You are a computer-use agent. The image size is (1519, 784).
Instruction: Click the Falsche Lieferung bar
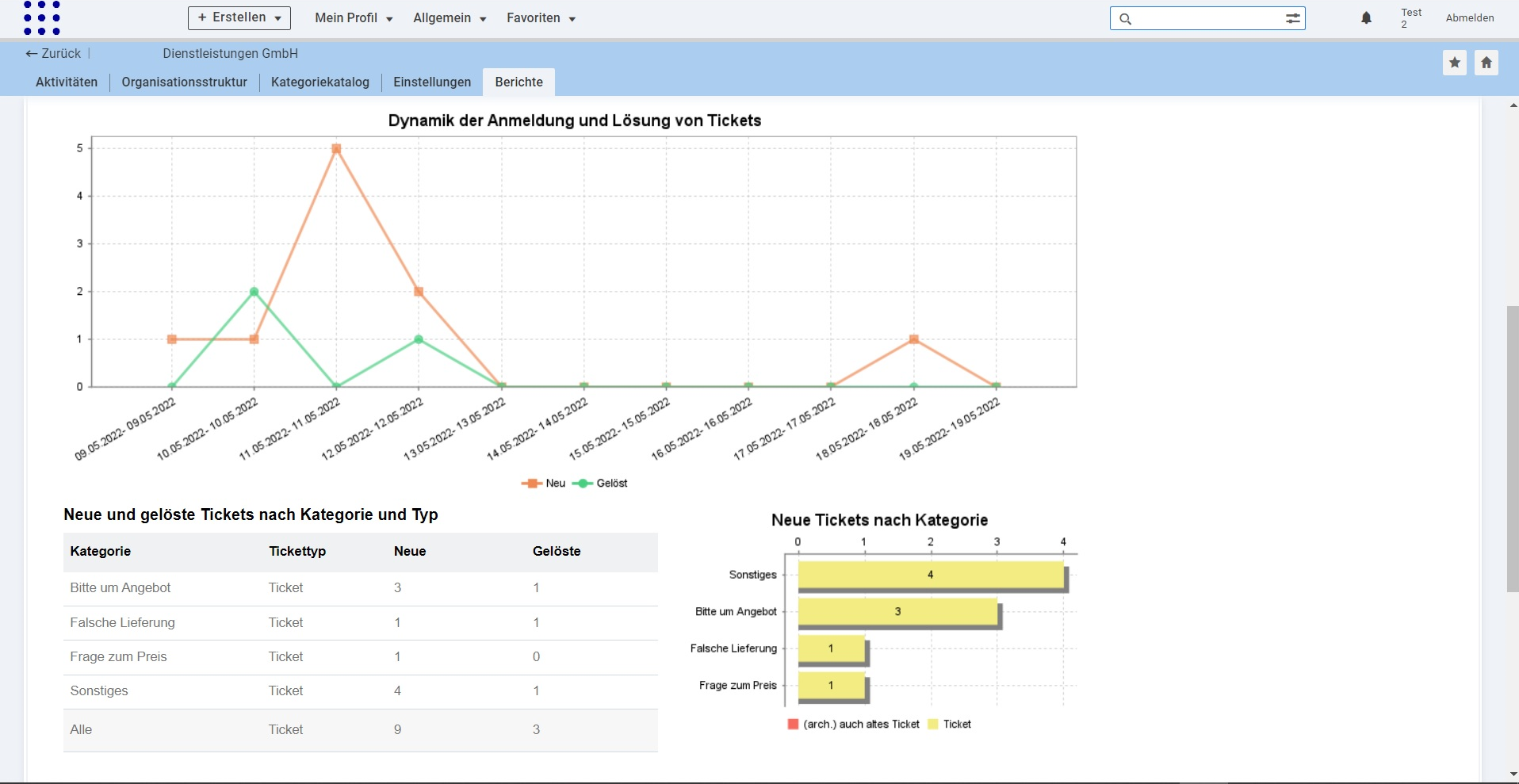click(831, 648)
